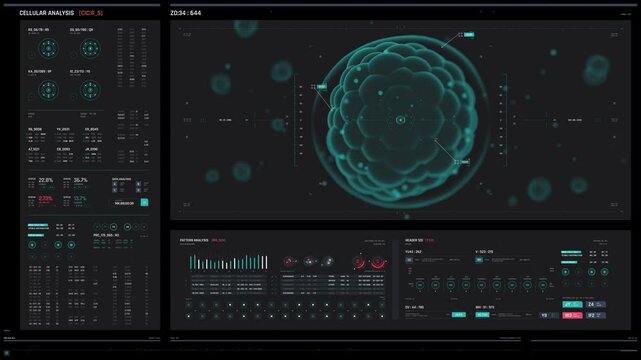Click the JR_0190 data block heading
The image size is (641, 360).
pos(92,150)
